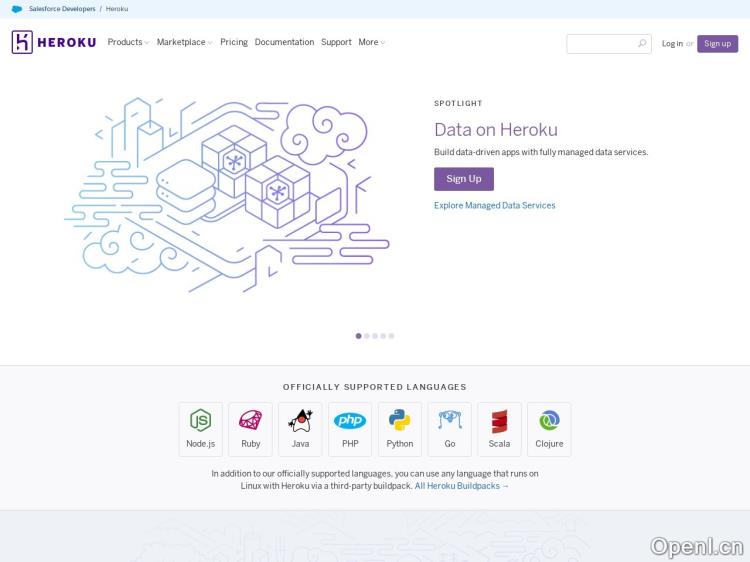Click Salesforce Developers breadcrumb link
750x562 pixels.
point(62,9)
